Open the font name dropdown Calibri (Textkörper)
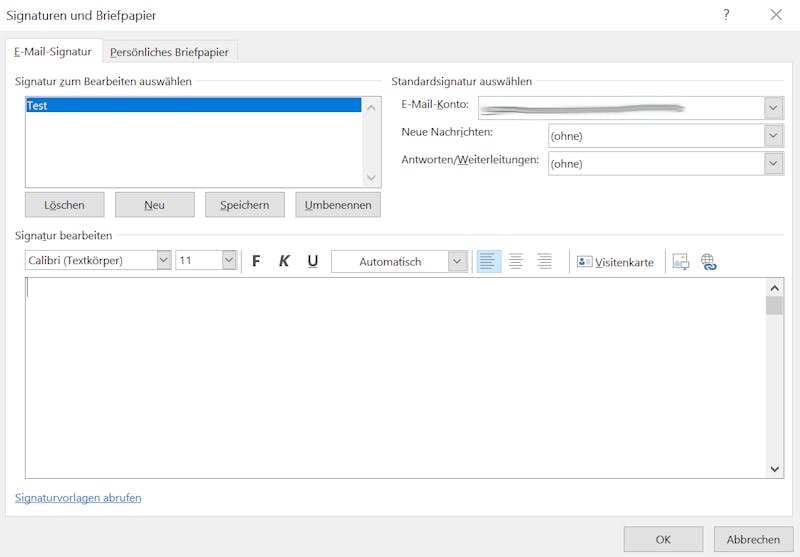Viewport: 800px width, 557px height. (x=164, y=260)
